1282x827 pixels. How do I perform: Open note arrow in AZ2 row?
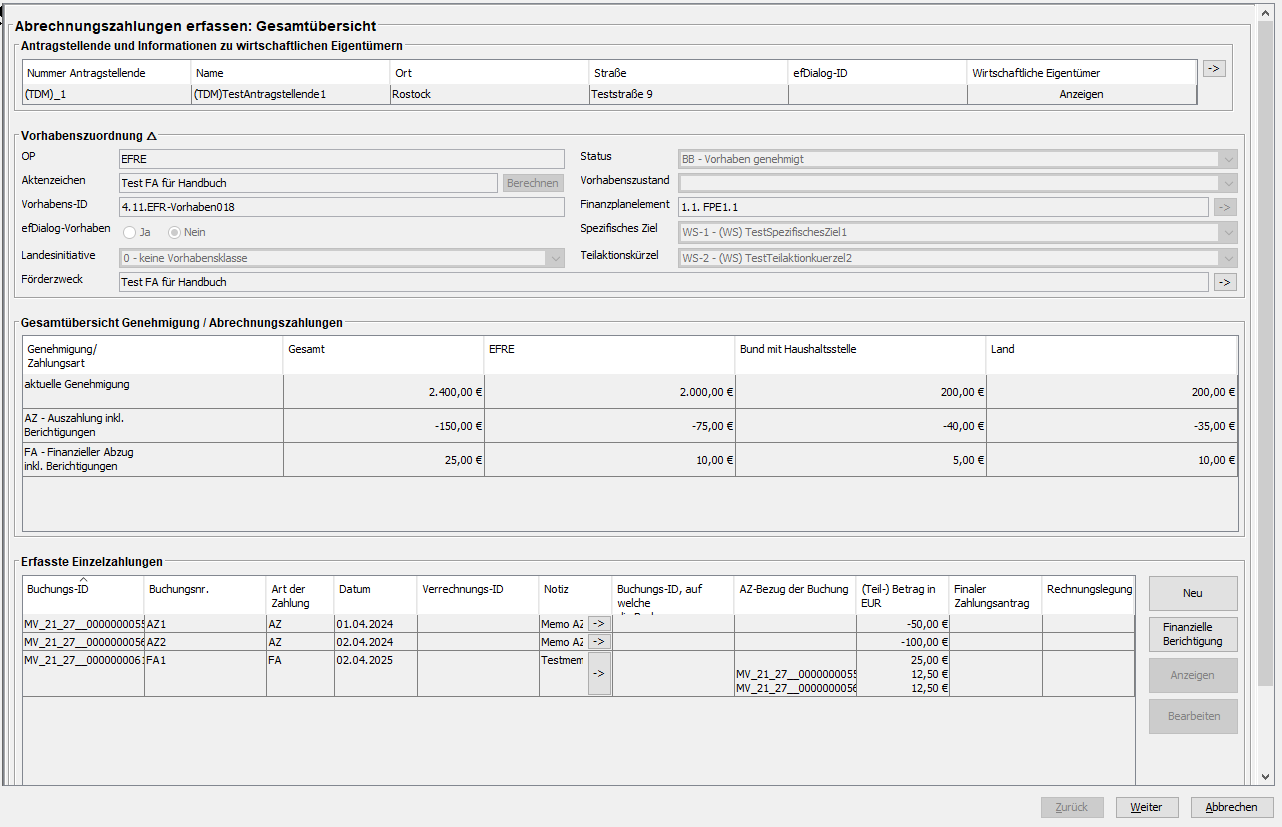(x=599, y=641)
